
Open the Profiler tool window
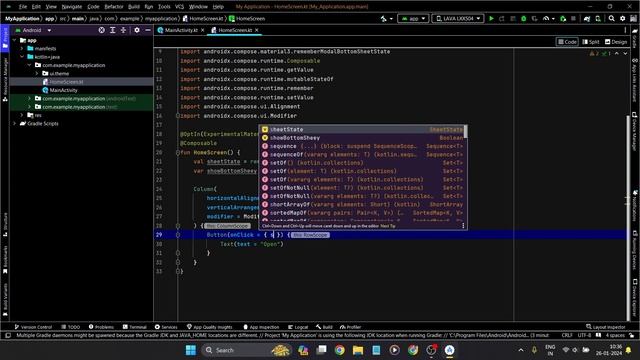coord(350,327)
